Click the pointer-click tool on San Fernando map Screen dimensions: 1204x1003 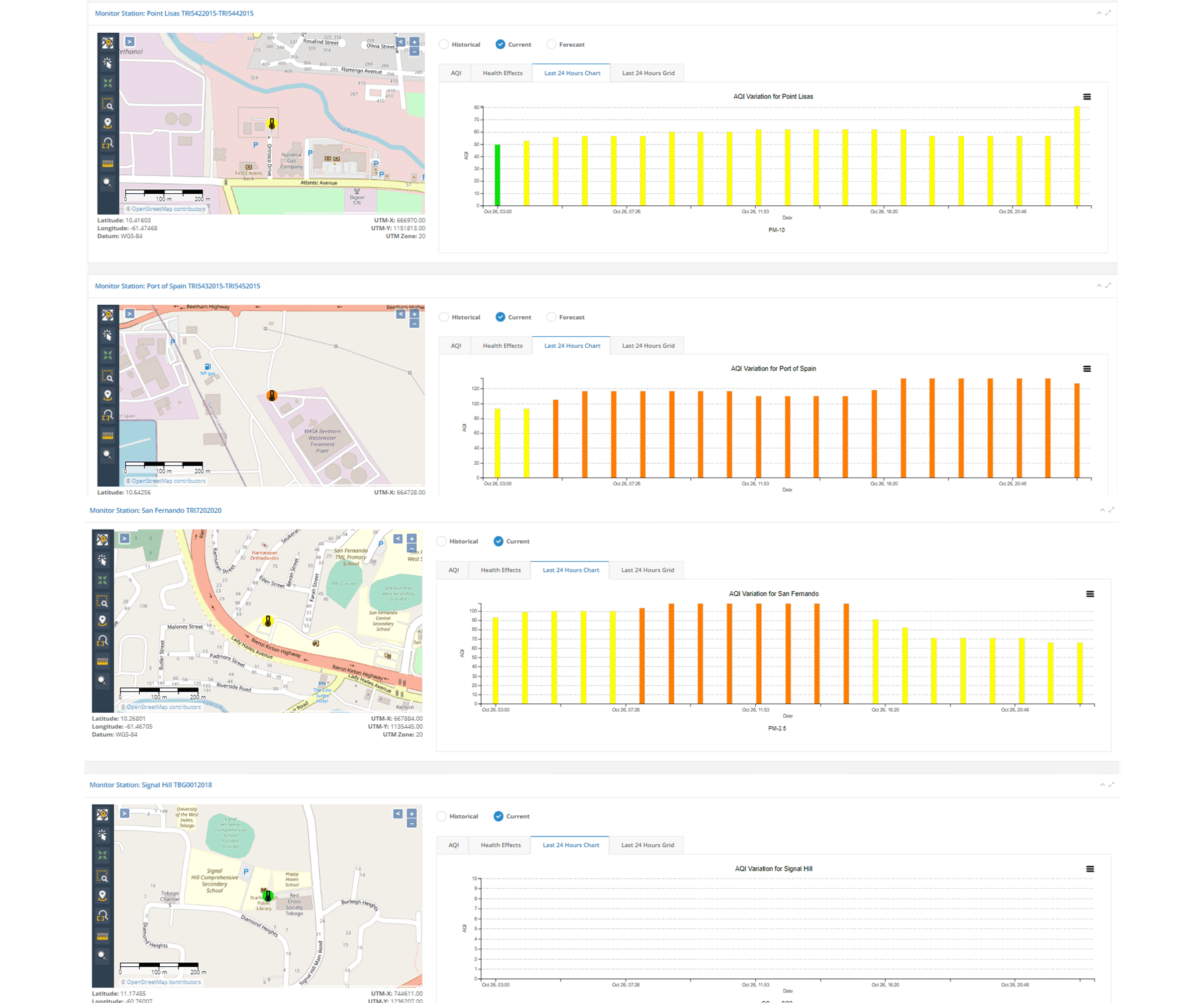pyautogui.click(x=102, y=560)
